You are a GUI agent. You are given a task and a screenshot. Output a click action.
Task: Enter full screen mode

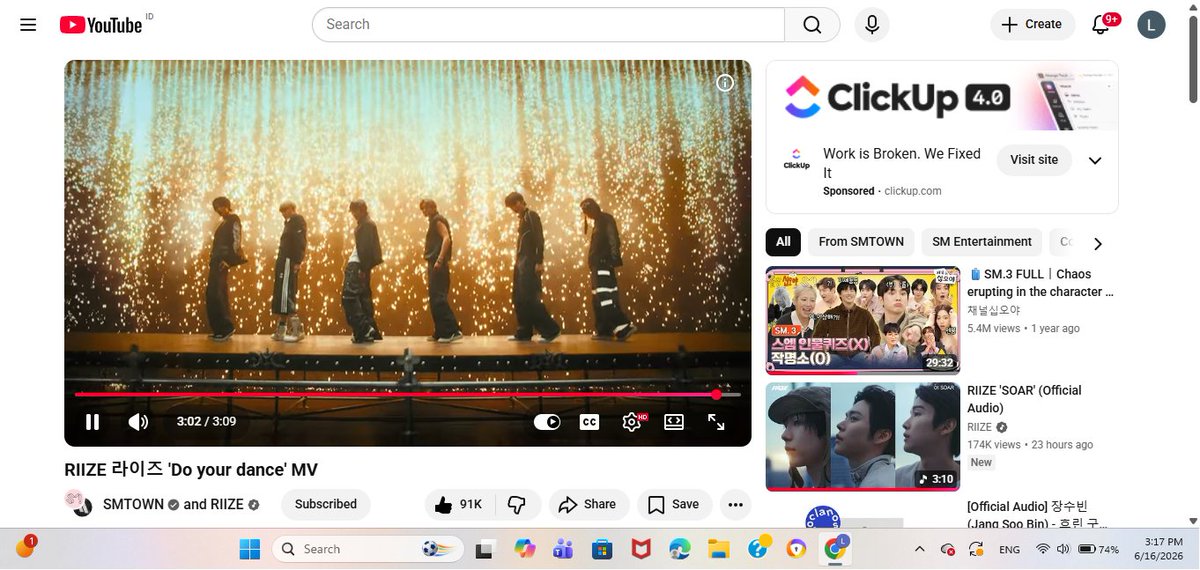(716, 422)
